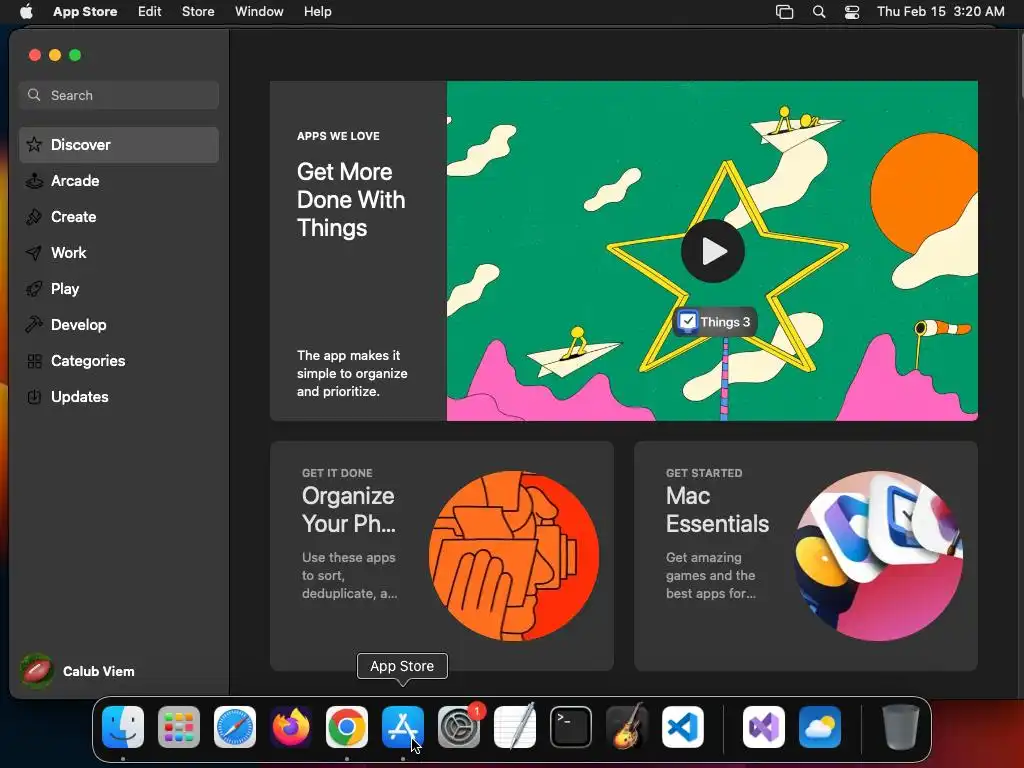The height and width of the screenshot is (768, 1024).
Task: Read the Get More Done With Things headline
Action: 351,200
